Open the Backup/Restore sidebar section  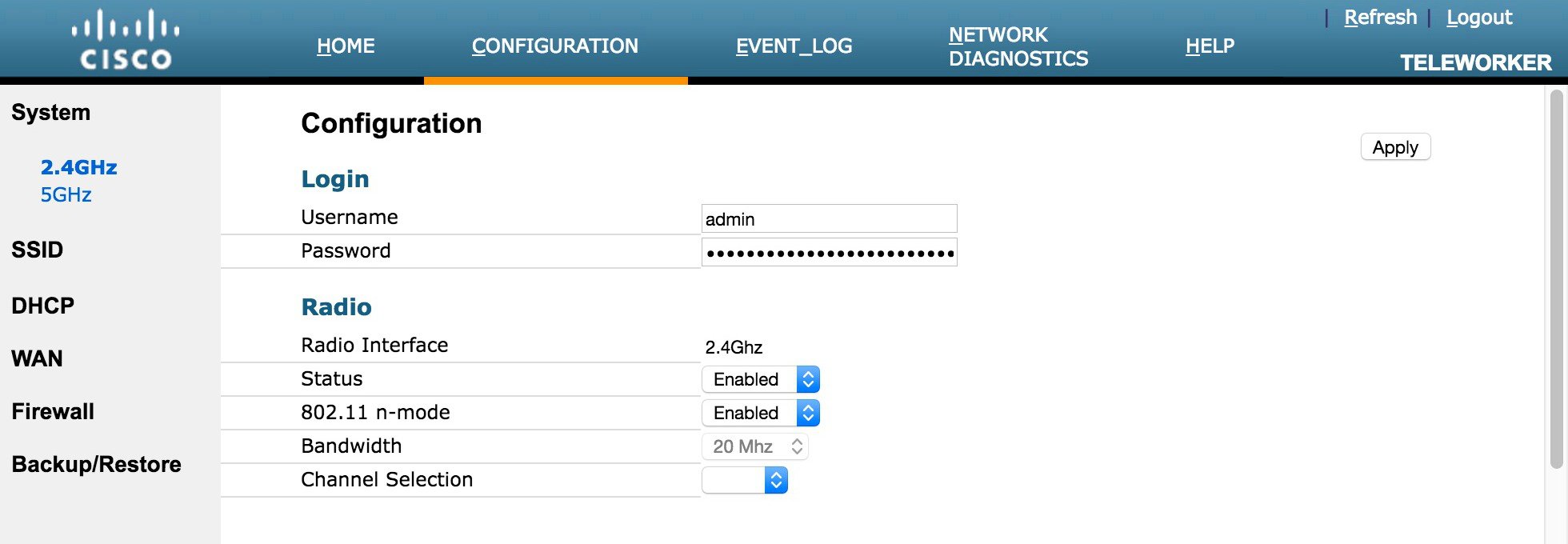coord(96,464)
